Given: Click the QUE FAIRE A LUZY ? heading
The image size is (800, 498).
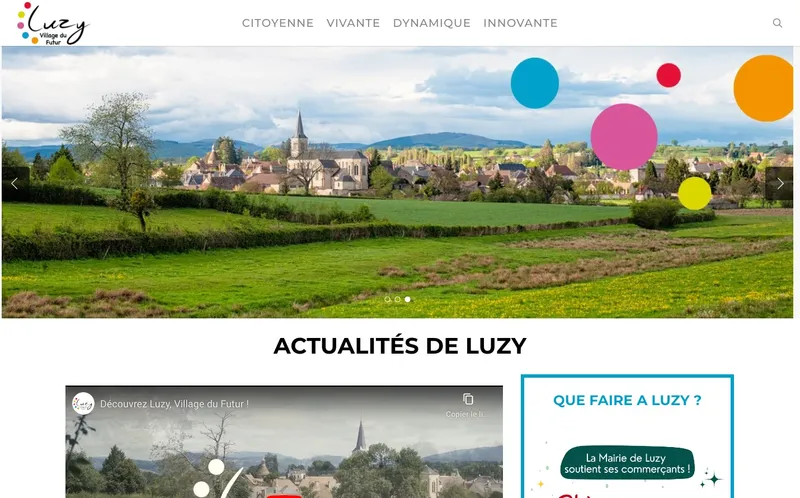Looking at the screenshot, I should (627, 401).
